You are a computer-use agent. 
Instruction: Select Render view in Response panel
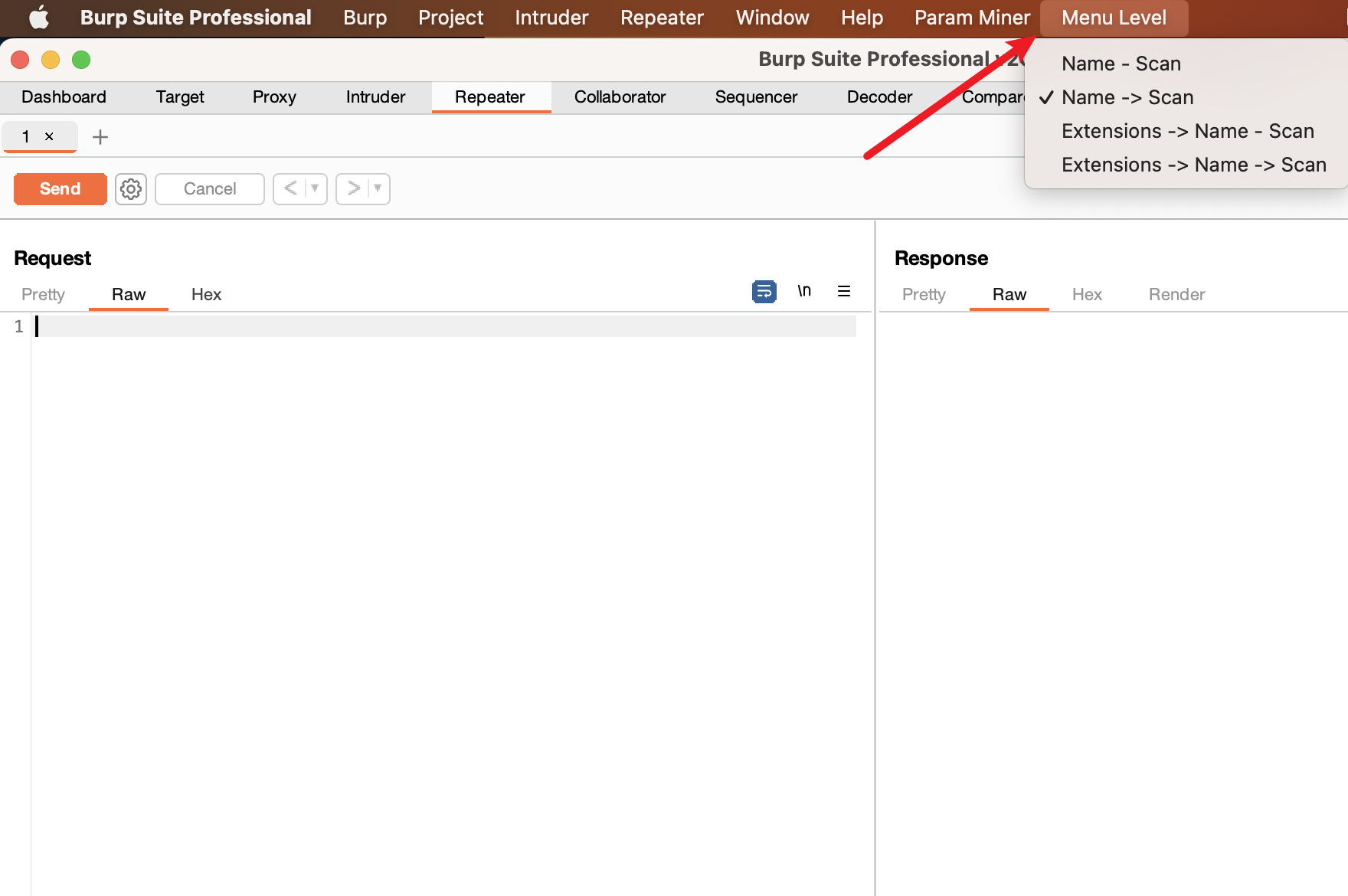tap(1176, 295)
